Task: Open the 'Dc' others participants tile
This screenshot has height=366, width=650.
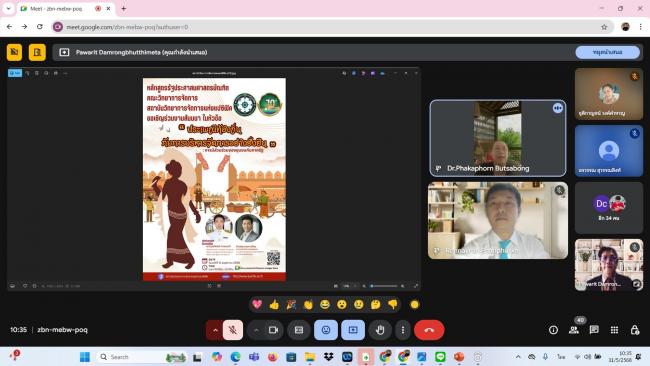Action: pyautogui.click(x=609, y=208)
